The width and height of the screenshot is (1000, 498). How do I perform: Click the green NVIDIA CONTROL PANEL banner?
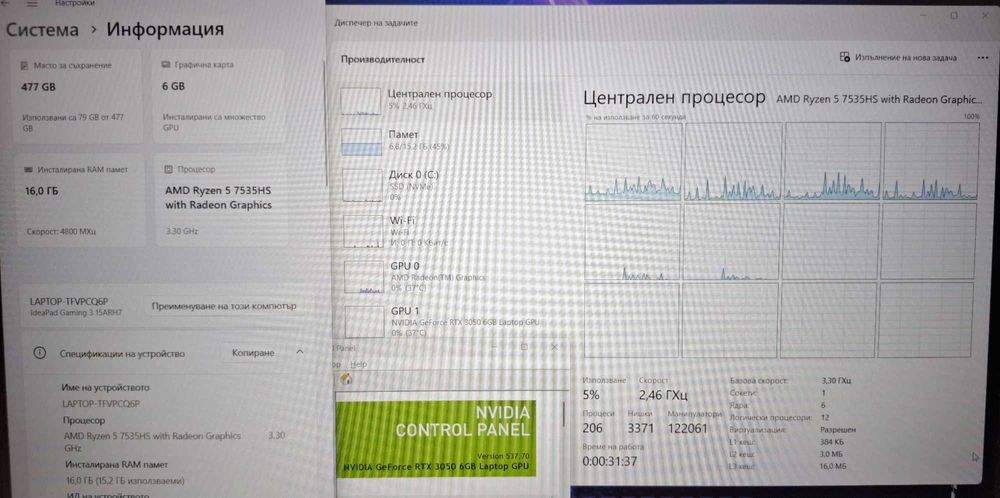pyautogui.click(x=436, y=438)
